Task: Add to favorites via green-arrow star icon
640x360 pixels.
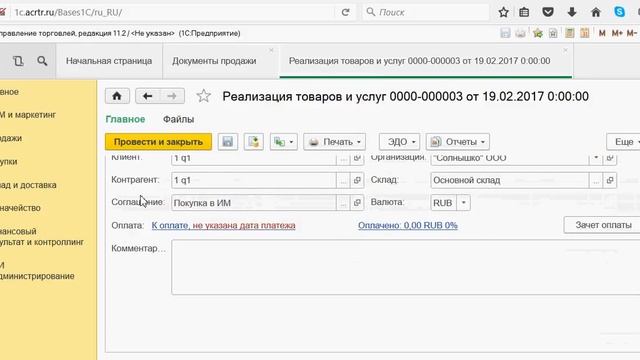Action: 538,33
